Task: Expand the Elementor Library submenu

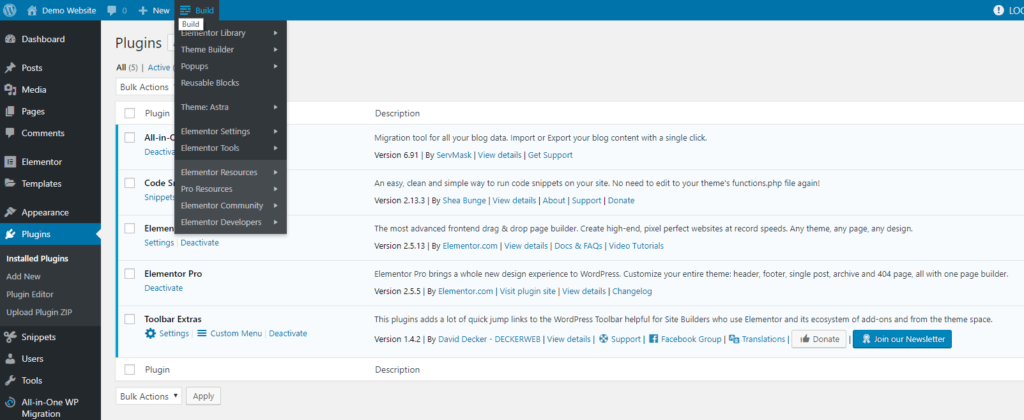Action: coord(231,33)
